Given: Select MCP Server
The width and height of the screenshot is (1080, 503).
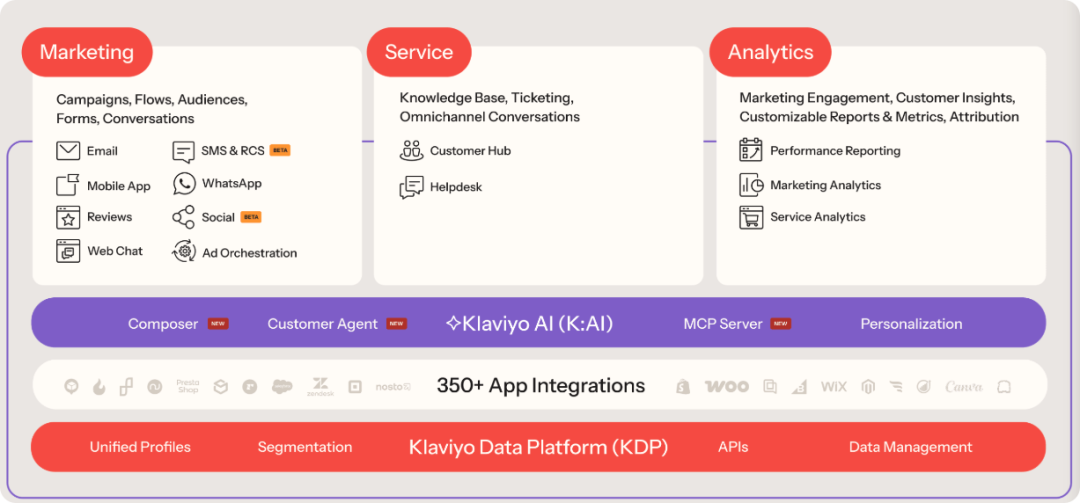Looking at the screenshot, I should pyautogui.click(x=723, y=324).
